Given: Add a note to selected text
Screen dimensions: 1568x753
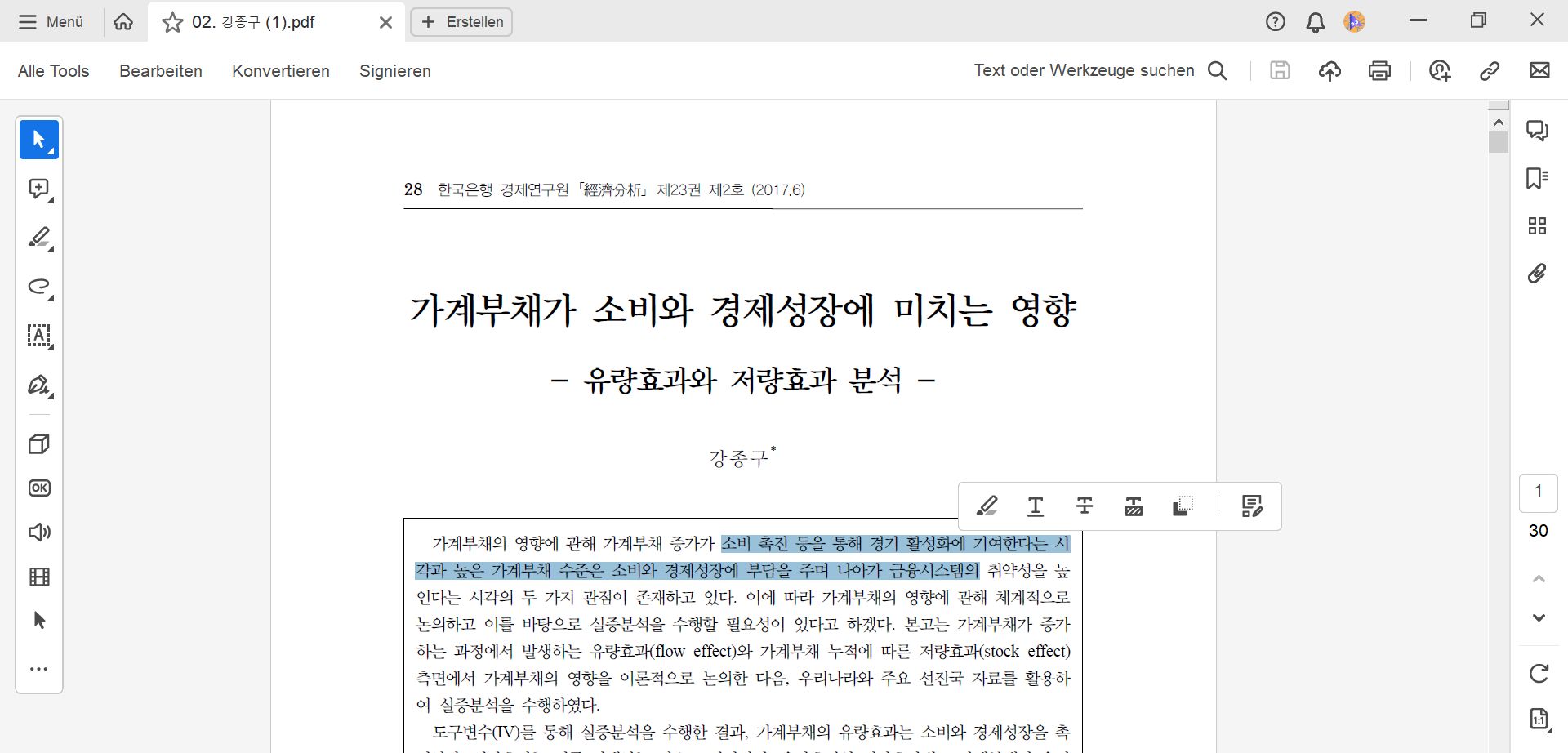Looking at the screenshot, I should pyautogui.click(x=1252, y=506).
